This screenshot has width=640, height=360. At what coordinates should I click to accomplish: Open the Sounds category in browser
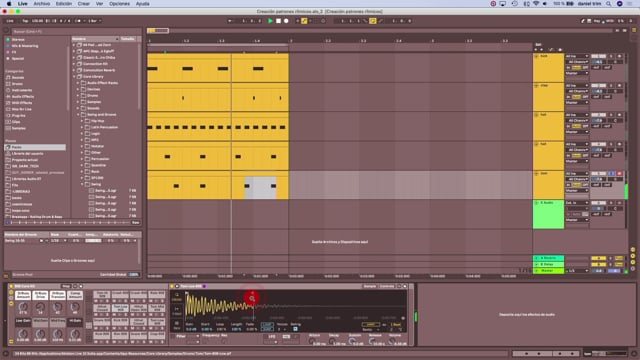[18, 78]
